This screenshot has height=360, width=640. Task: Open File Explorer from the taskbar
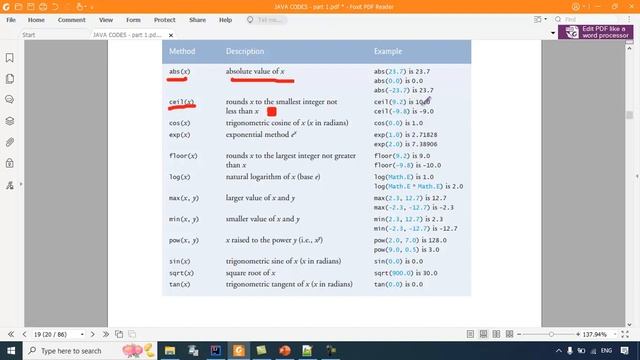pos(170,351)
